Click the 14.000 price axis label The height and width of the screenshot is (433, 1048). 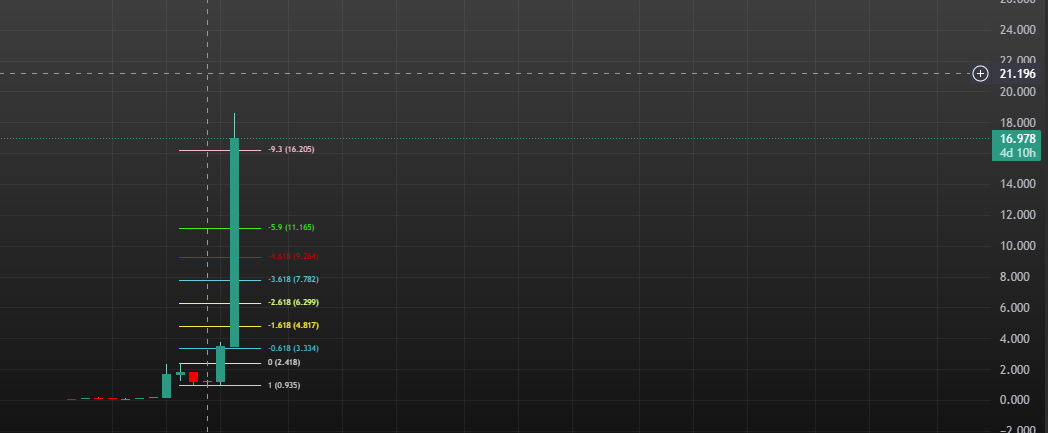[1017, 184]
